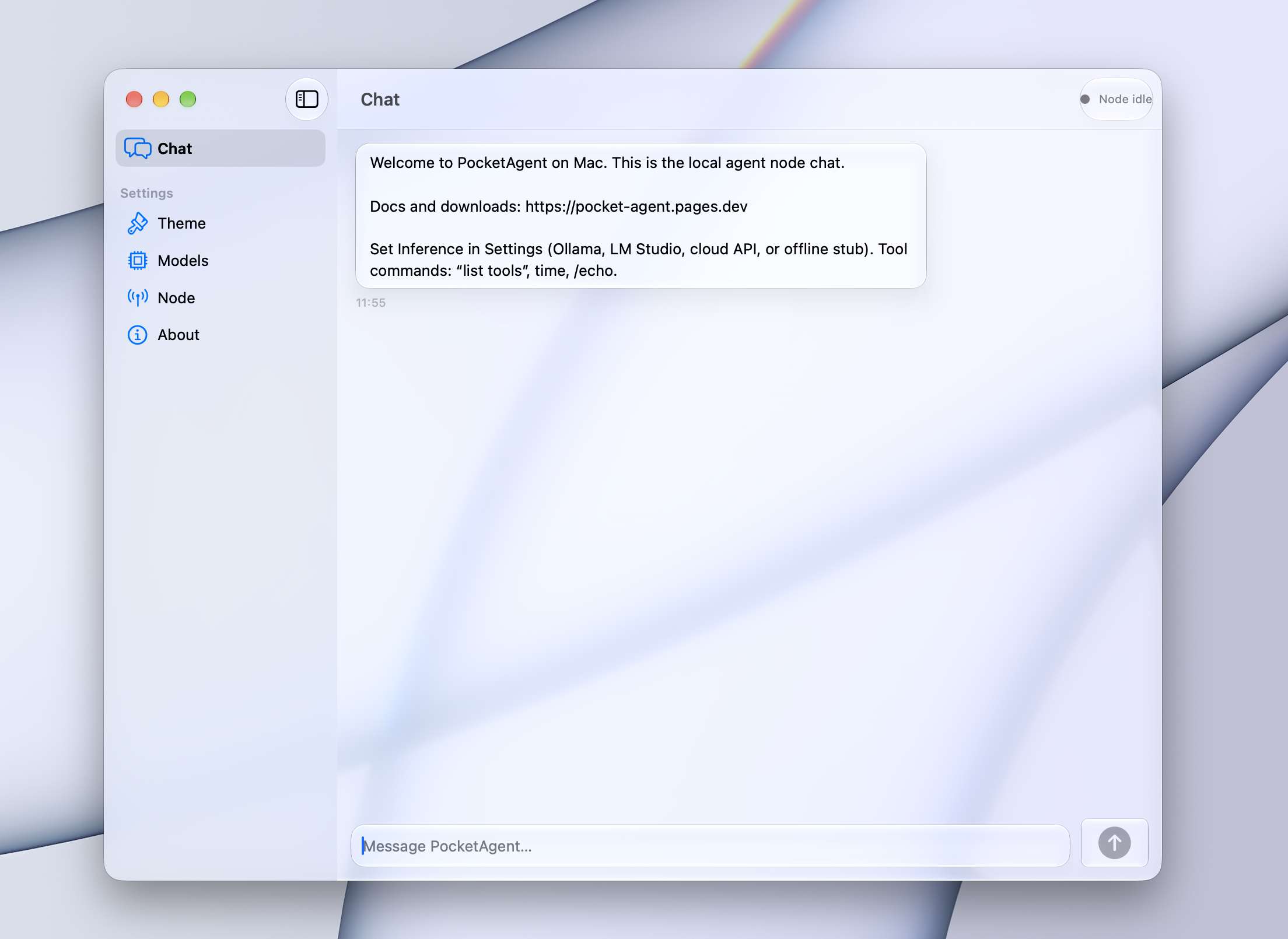Click the https://pocket-agent.pages.dev link text
1288x939 pixels.
[636, 206]
